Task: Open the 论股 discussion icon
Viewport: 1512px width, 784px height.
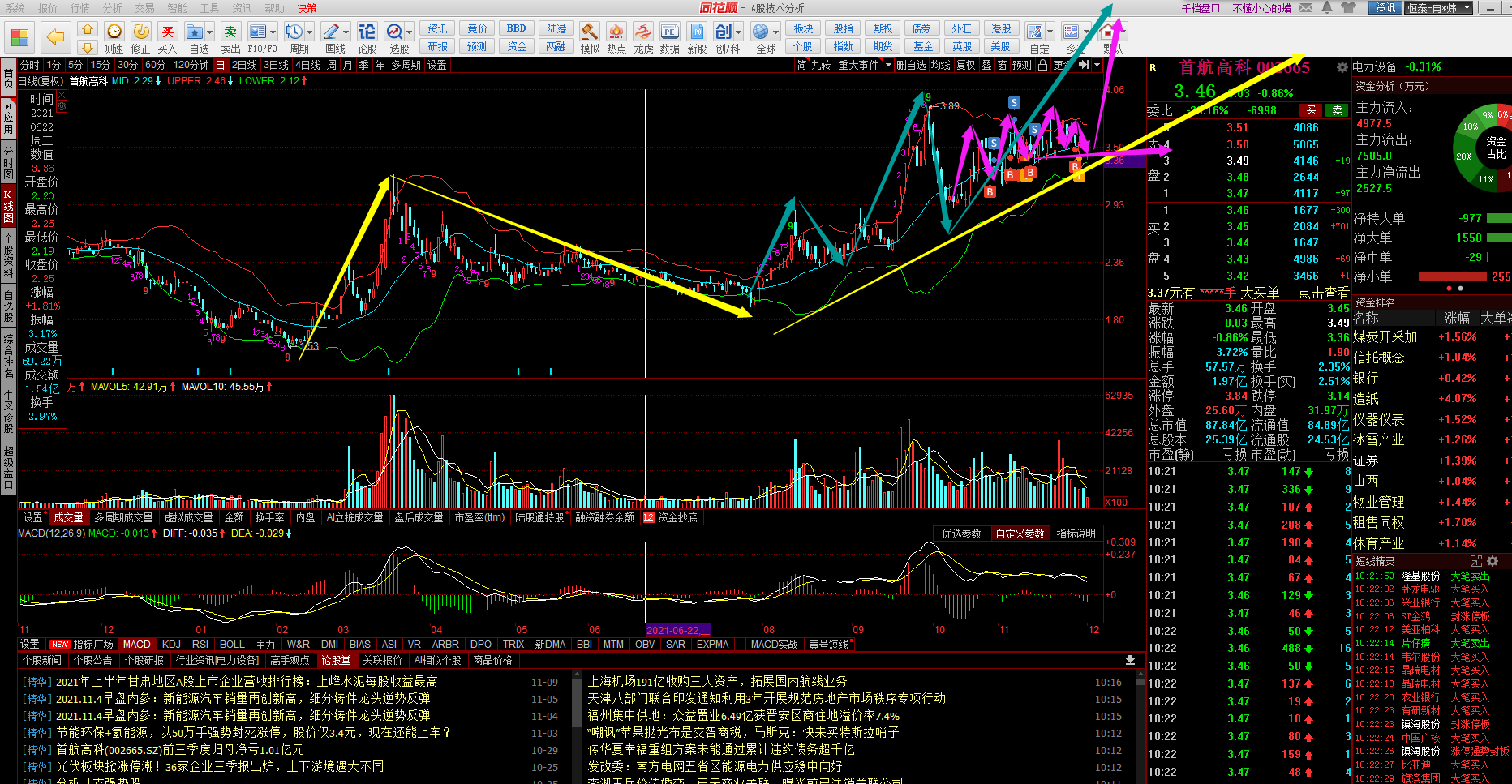Action: tap(367, 32)
